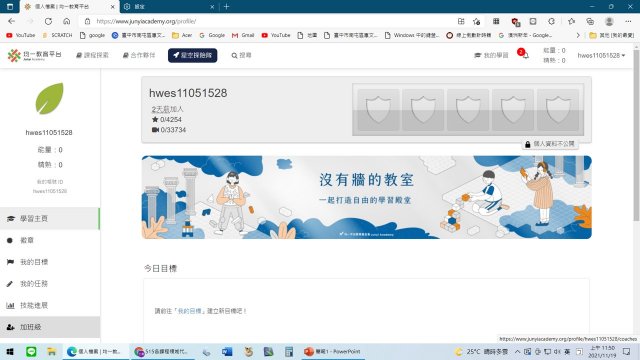The width and height of the screenshot is (640, 360).
Task: Switch to PowerPoint window in taskbar
Action: click(x=332, y=351)
